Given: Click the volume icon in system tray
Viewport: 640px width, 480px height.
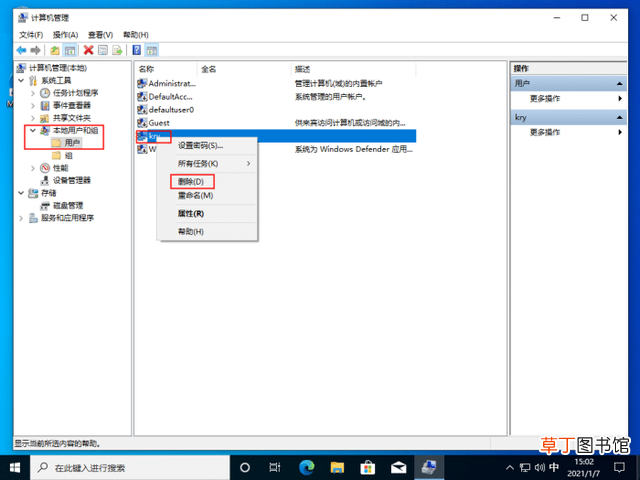Looking at the screenshot, I should 539,467.
